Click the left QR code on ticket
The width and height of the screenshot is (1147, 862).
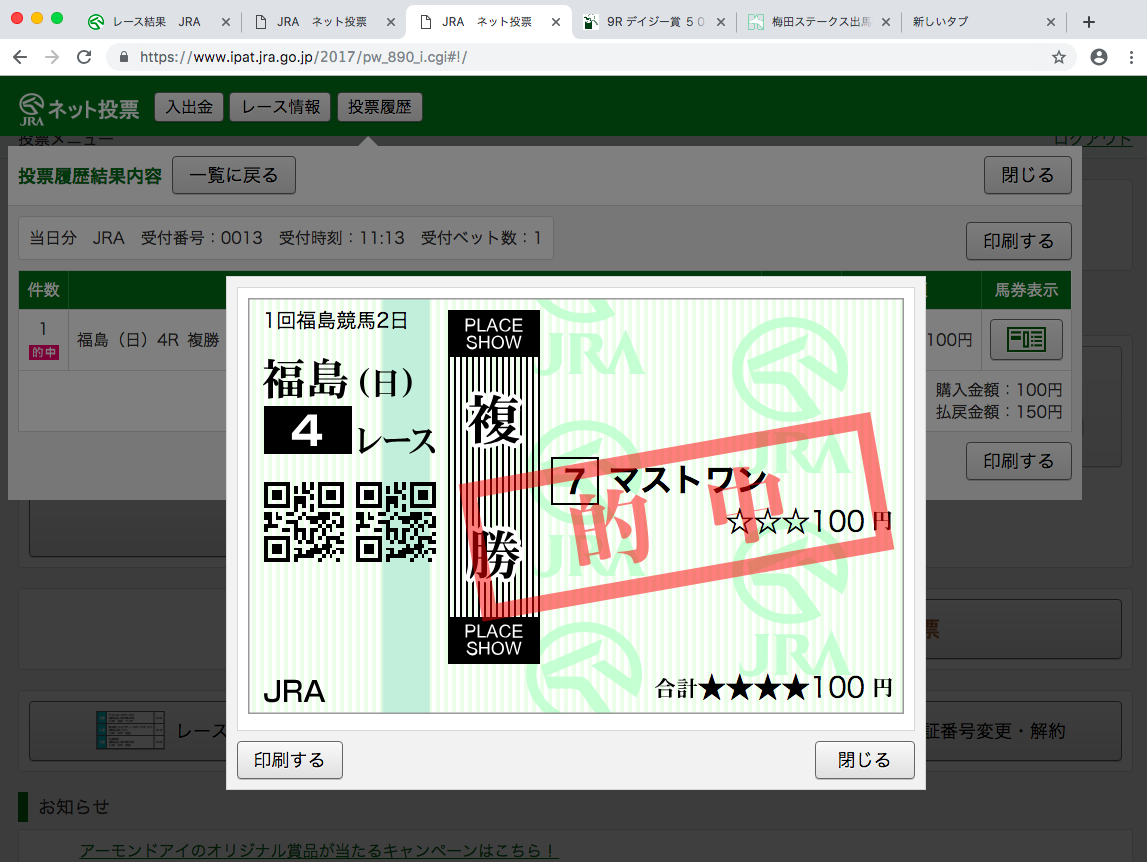pyautogui.click(x=304, y=522)
